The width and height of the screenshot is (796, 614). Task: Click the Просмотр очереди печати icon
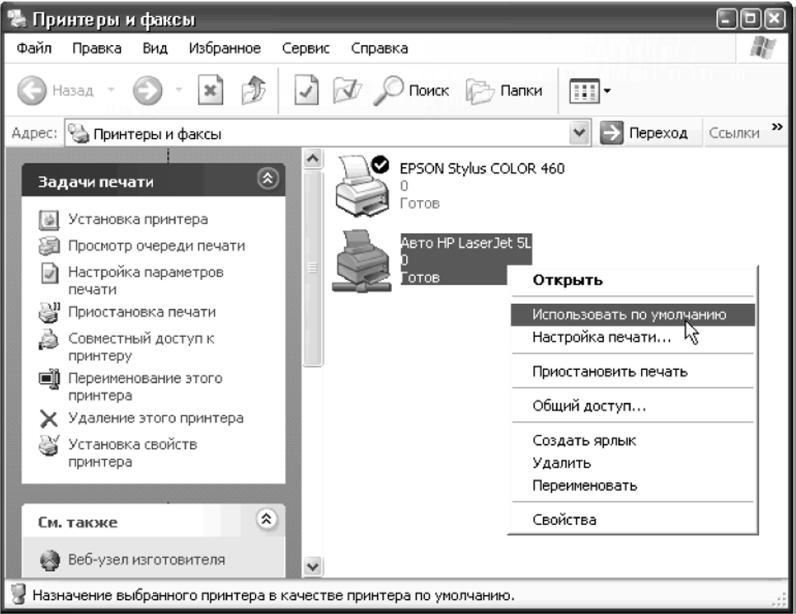(x=49, y=246)
